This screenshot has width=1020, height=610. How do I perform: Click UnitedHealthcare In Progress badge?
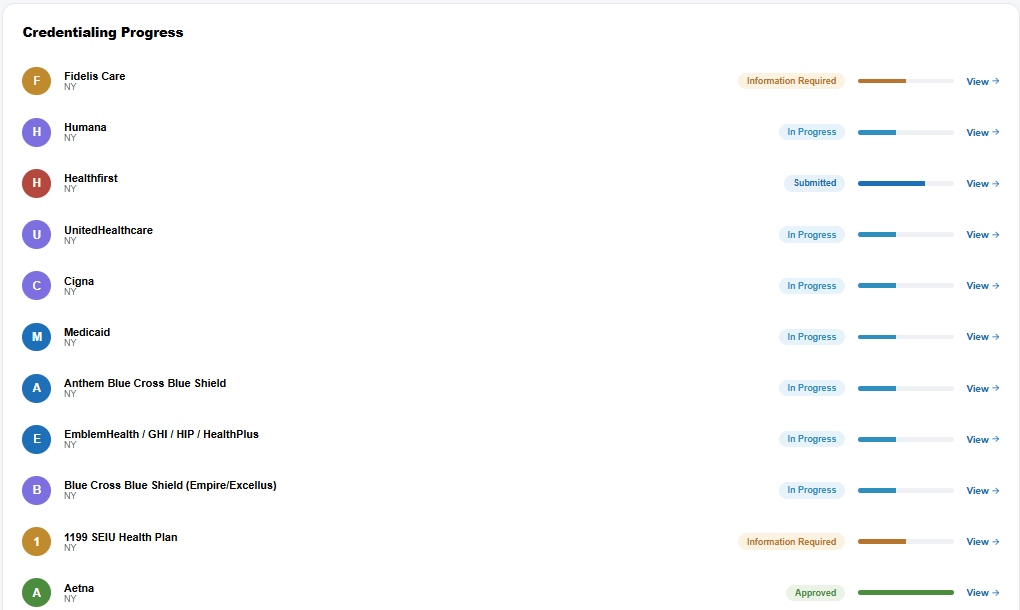[812, 235]
